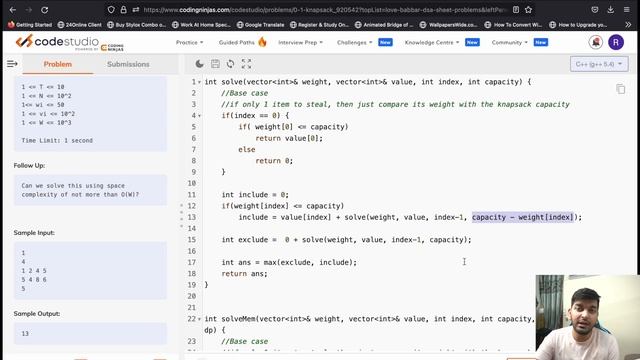The width and height of the screenshot is (640, 360).
Task: Toggle the problem list sidebar icon
Action: pyautogui.click(x=12, y=64)
